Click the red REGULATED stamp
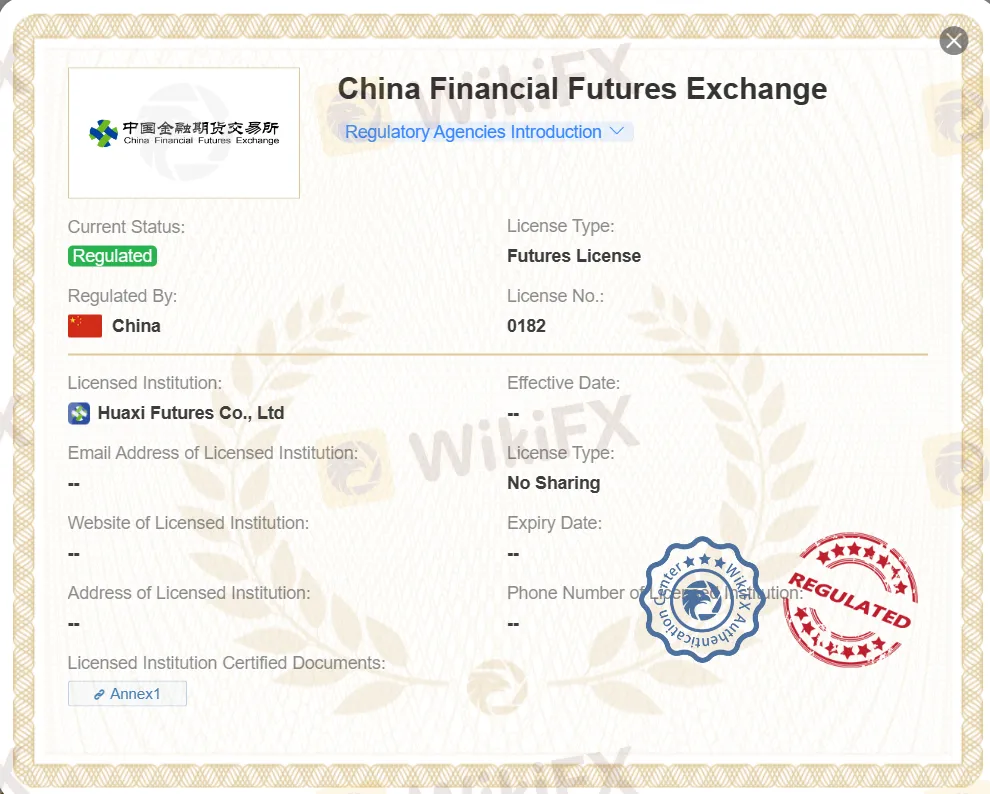990x794 pixels. click(849, 599)
